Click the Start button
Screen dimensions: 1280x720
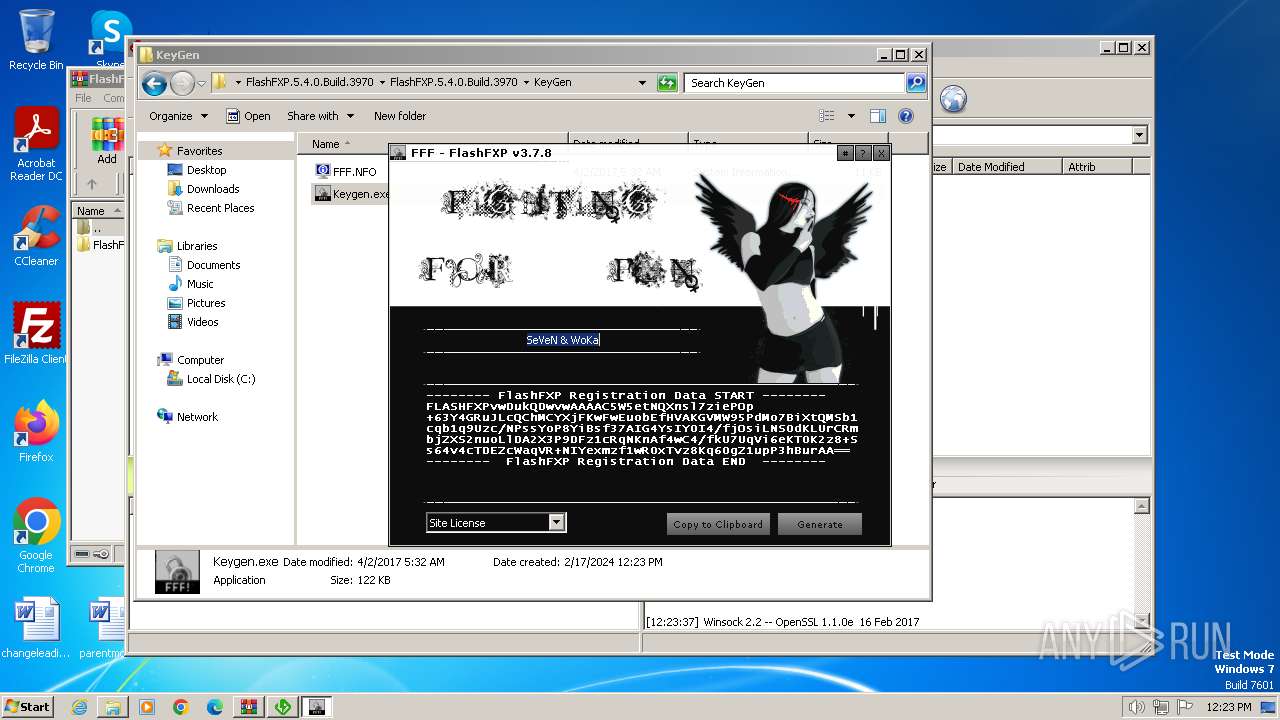tap(28, 707)
